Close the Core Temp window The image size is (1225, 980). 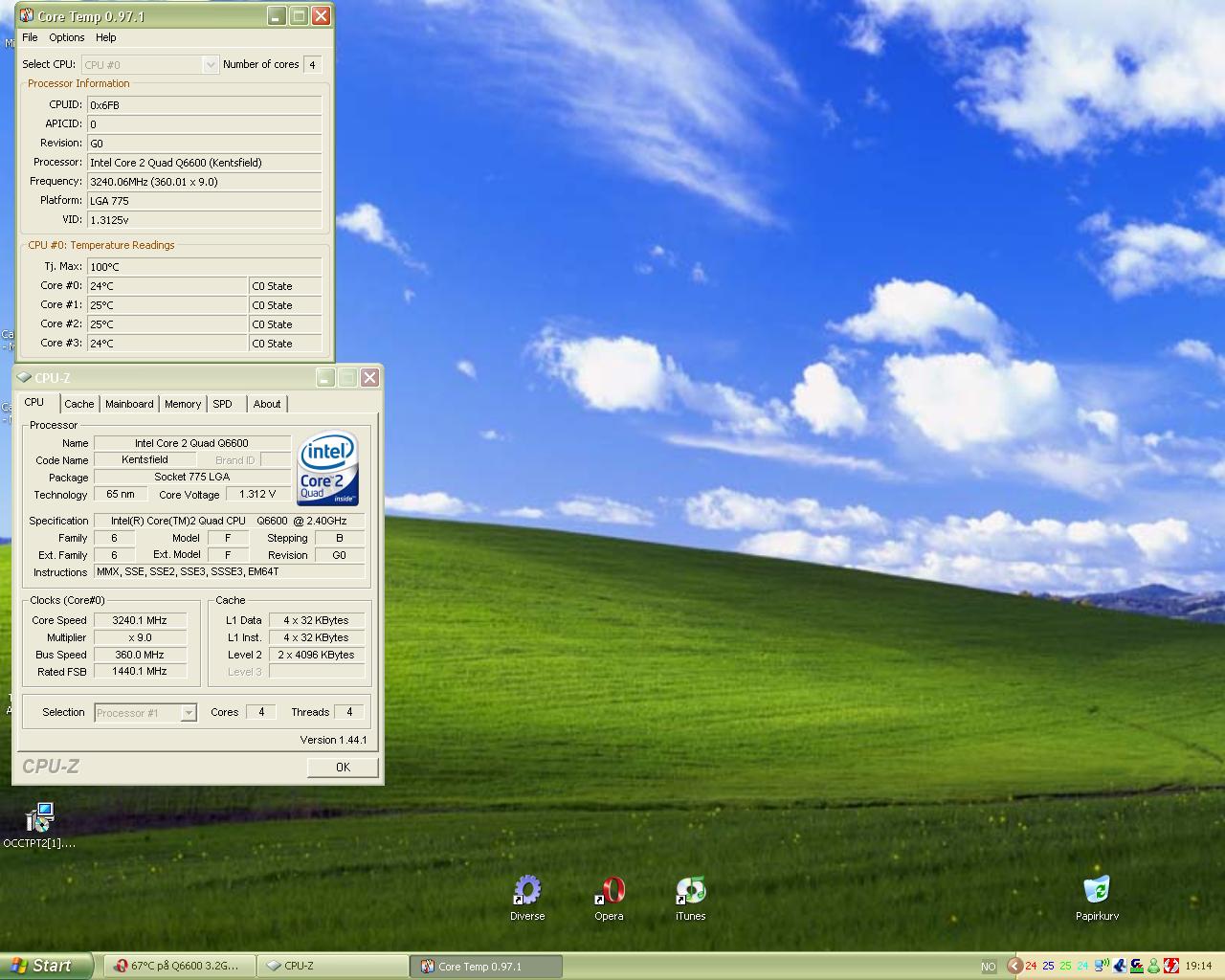[322, 15]
